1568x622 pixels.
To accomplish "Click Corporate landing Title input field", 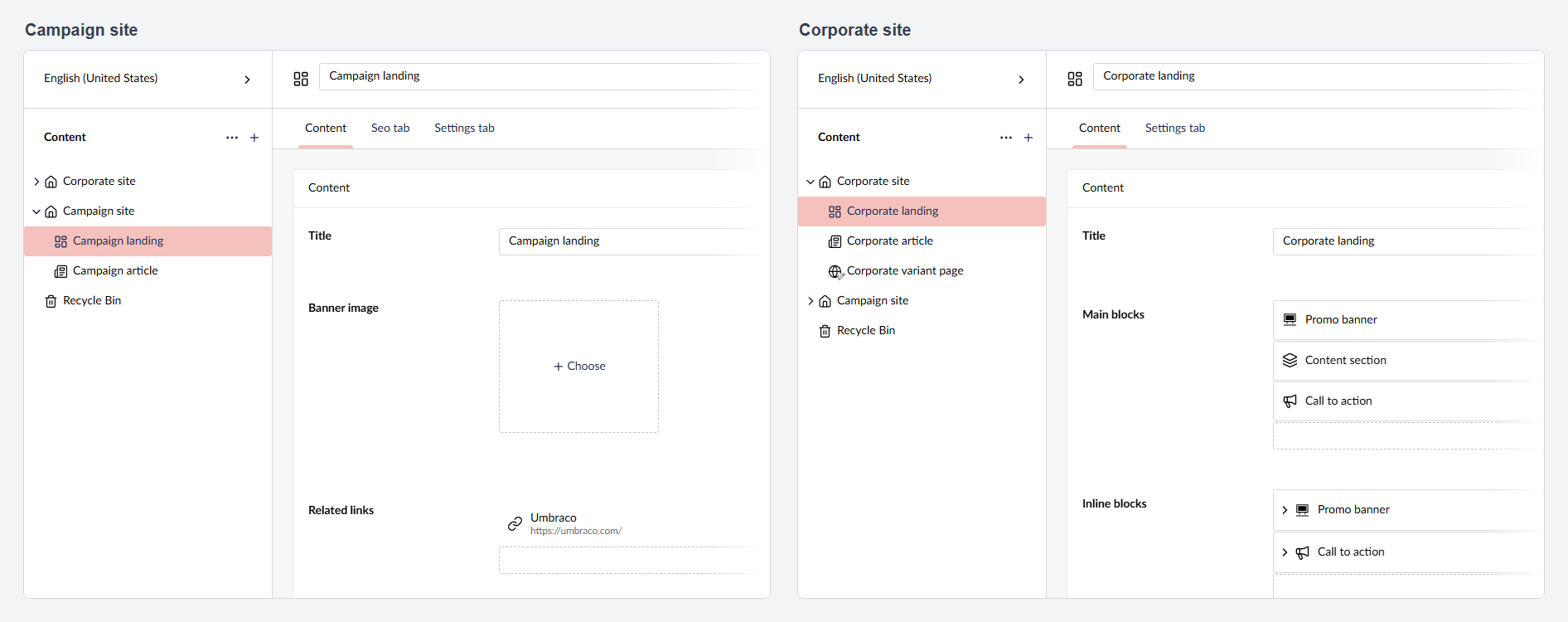I will [1407, 241].
